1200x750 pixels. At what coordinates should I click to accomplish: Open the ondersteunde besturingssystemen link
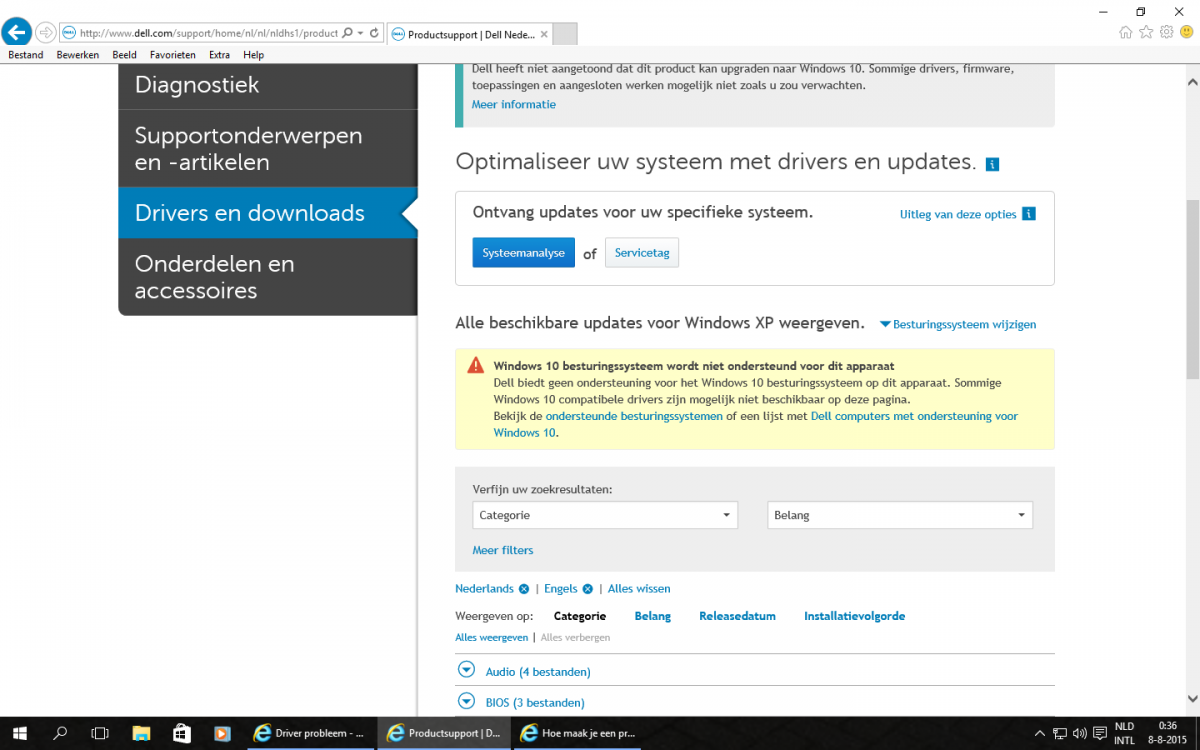click(x=634, y=416)
